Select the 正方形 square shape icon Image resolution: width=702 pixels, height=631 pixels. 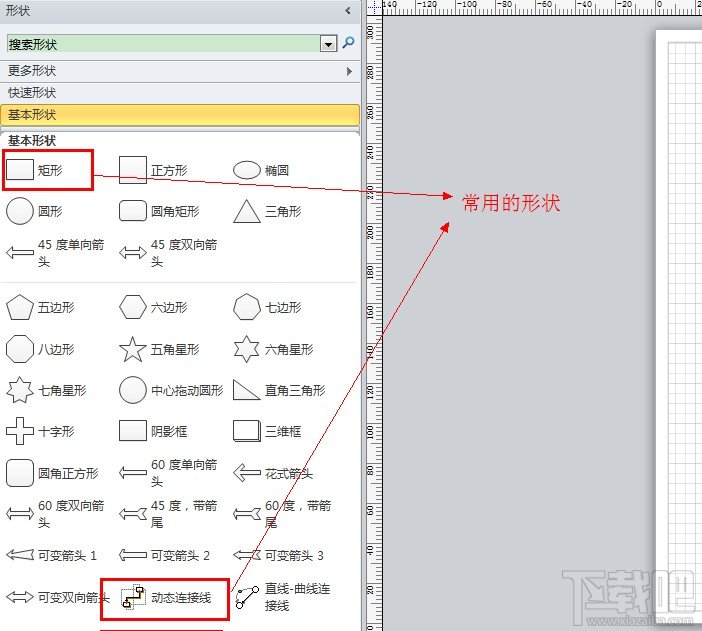pos(133,170)
